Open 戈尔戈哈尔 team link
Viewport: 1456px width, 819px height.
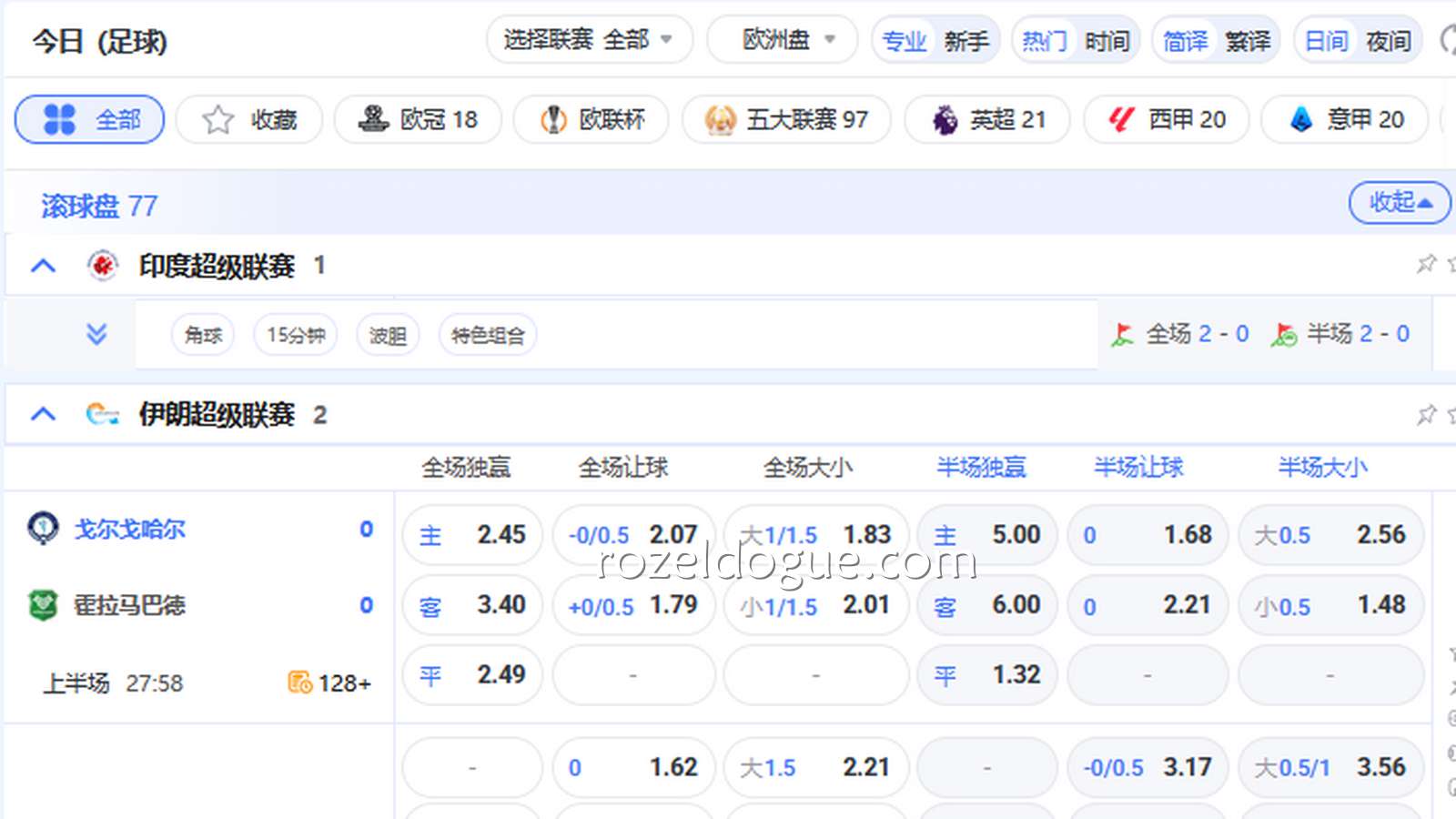pos(130,529)
